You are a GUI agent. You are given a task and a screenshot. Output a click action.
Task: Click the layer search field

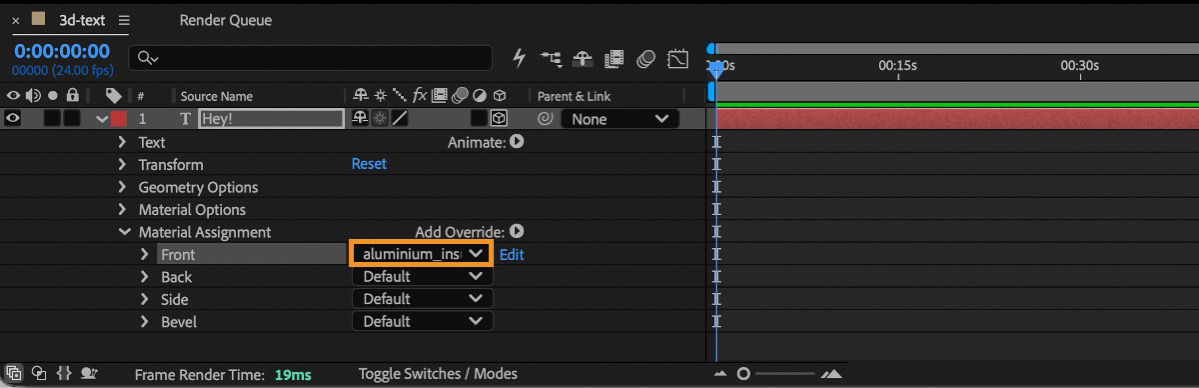[x=311, y=58]
